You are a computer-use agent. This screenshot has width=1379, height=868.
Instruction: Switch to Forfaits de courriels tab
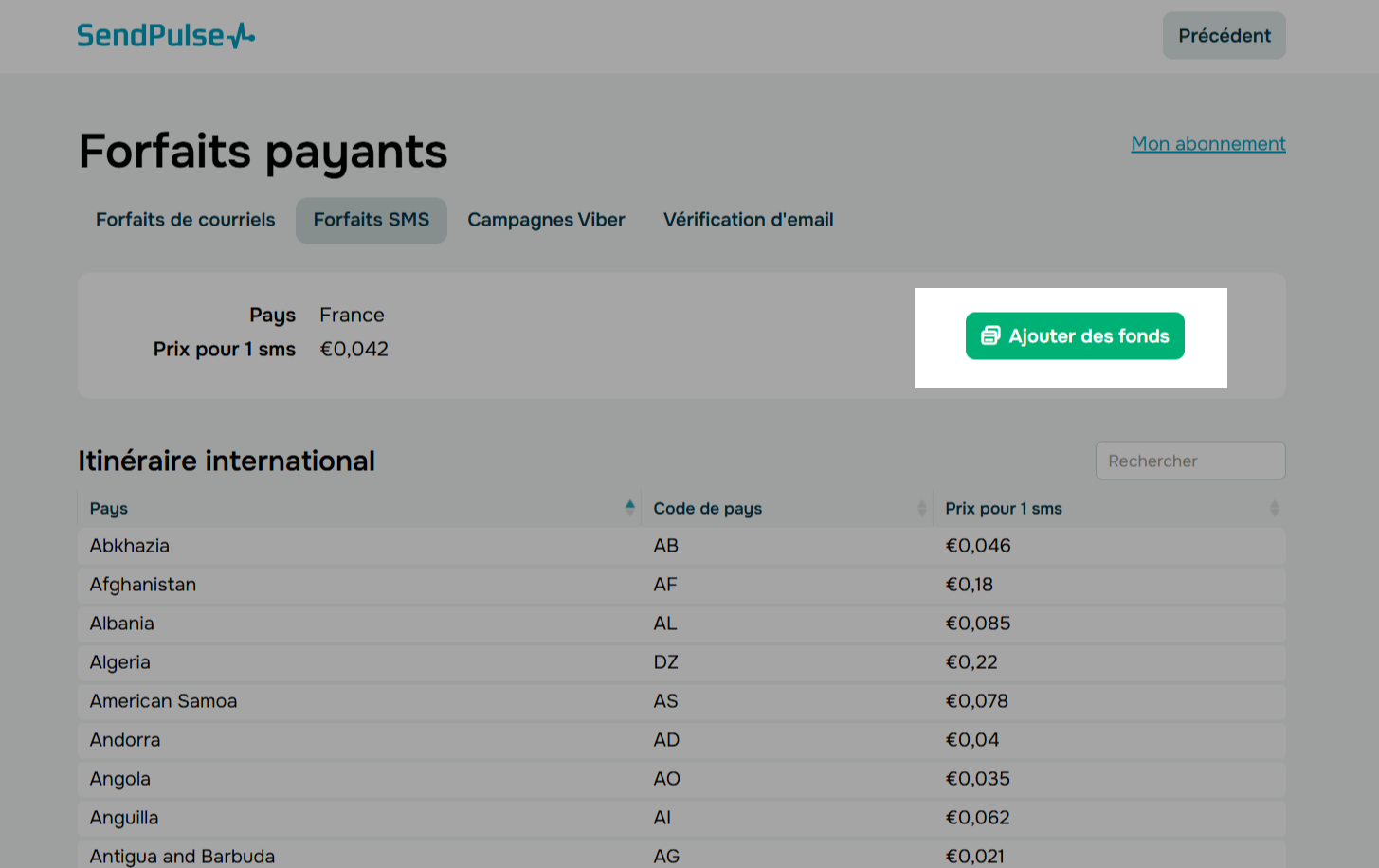[x=185, y=220]
